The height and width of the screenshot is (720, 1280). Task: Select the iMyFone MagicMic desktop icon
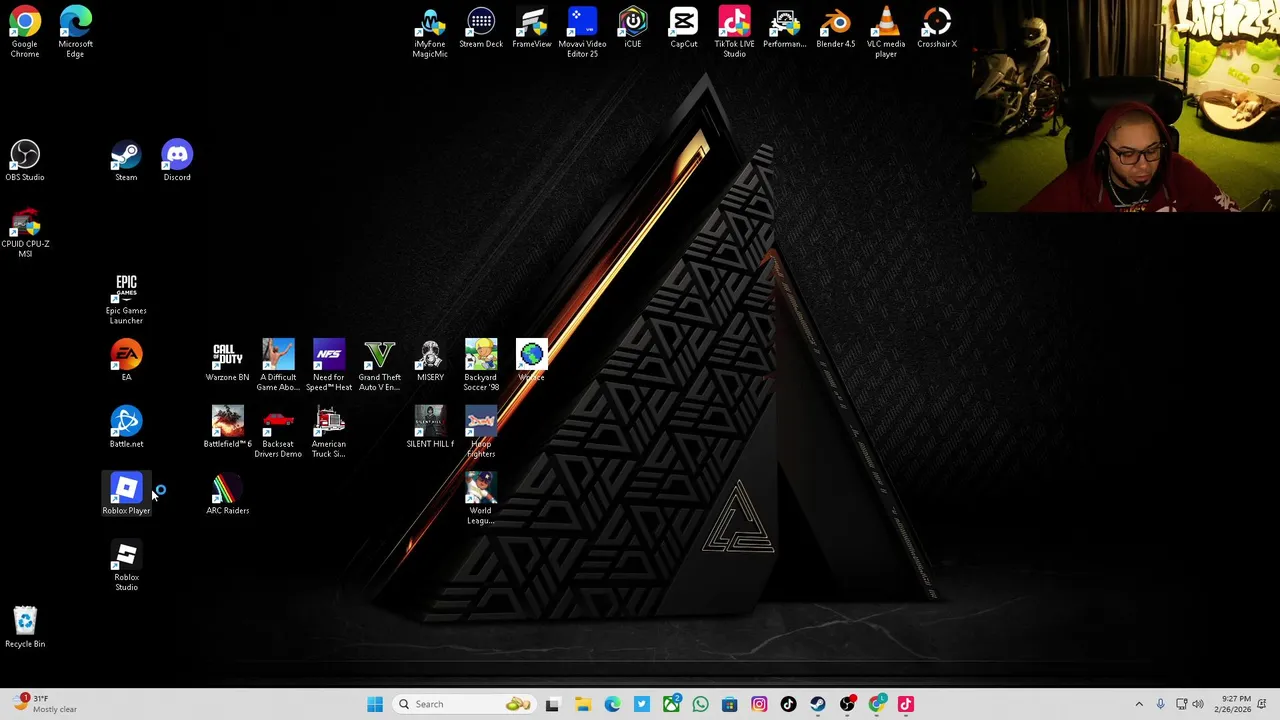point(430,32)
